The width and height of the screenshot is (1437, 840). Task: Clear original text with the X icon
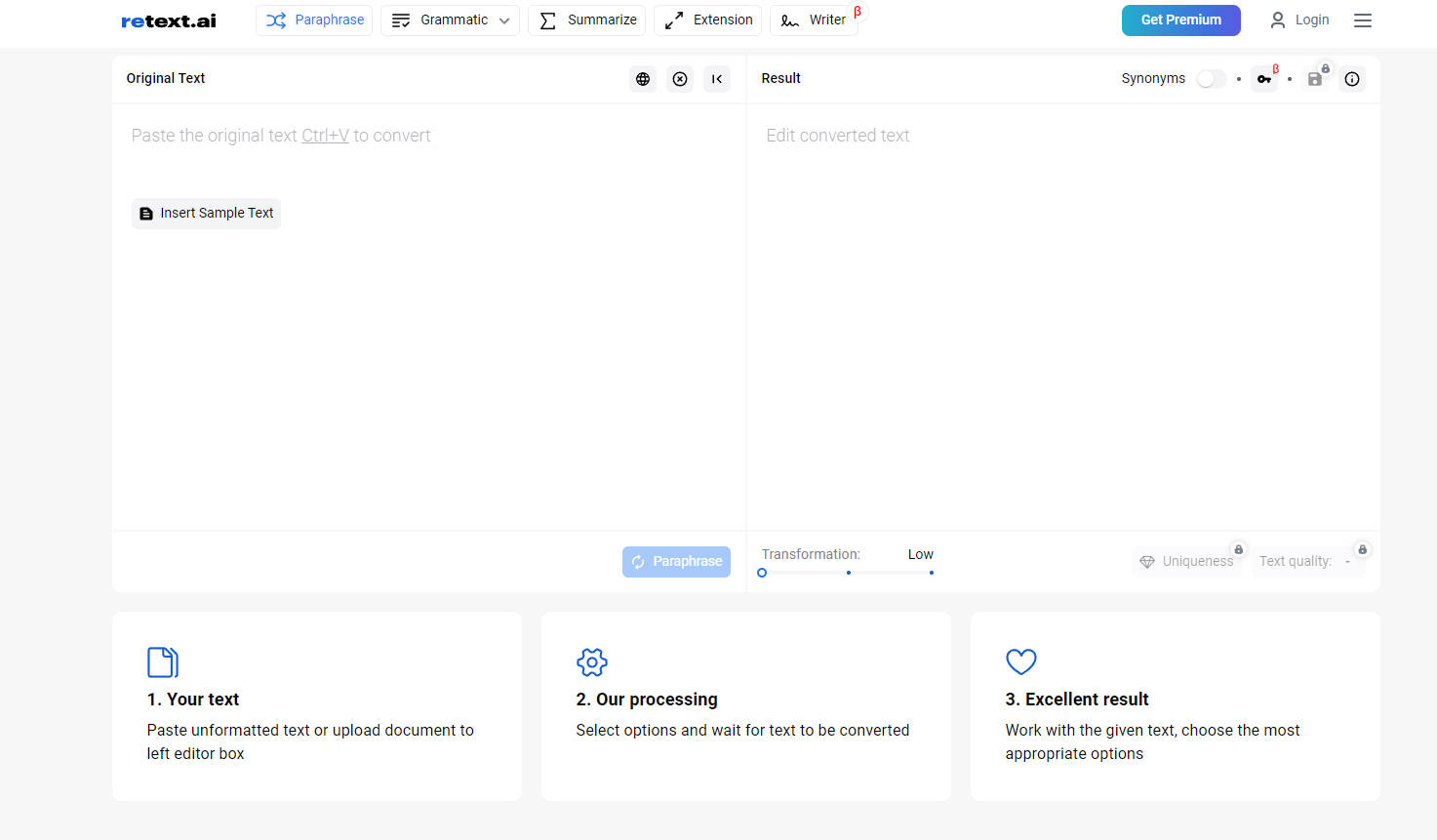point(680,79)
